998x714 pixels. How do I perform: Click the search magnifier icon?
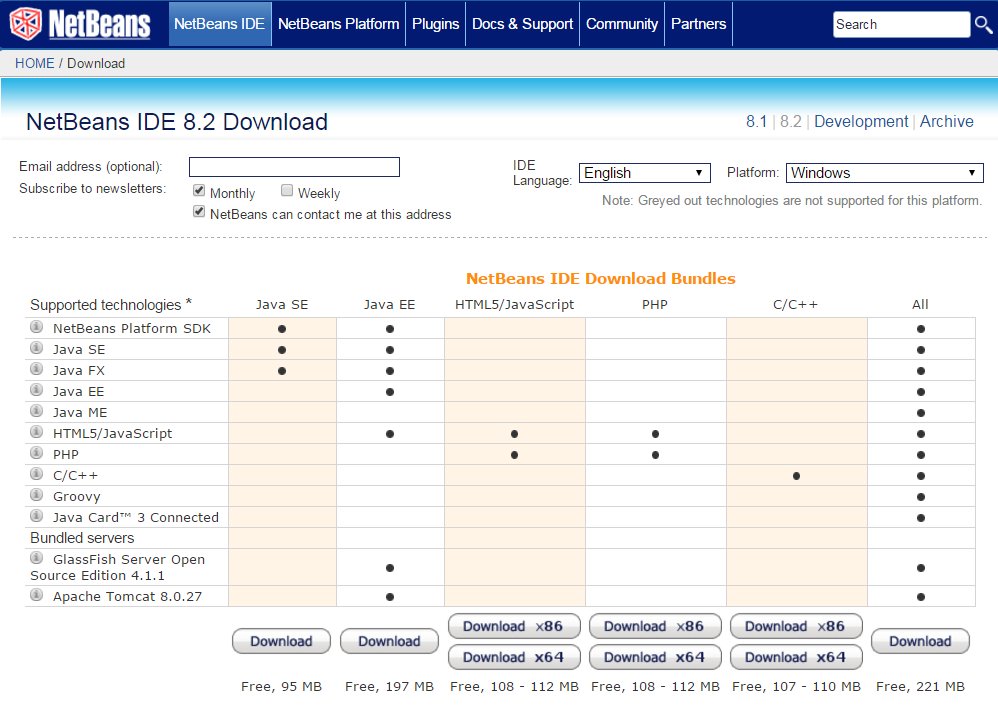[983, 25]
